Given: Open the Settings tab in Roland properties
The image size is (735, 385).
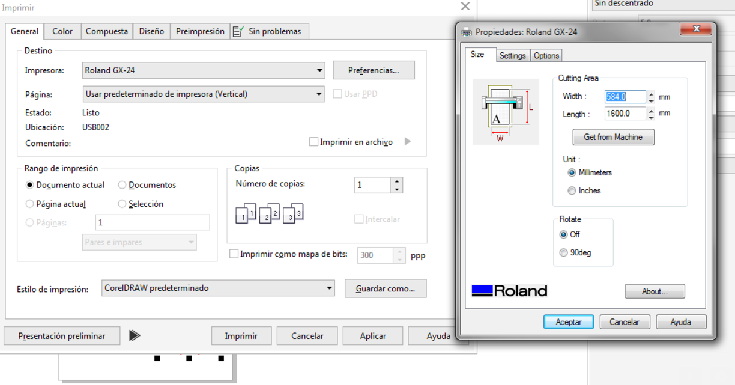Looking at the screenshot, I should coord(512,55).
